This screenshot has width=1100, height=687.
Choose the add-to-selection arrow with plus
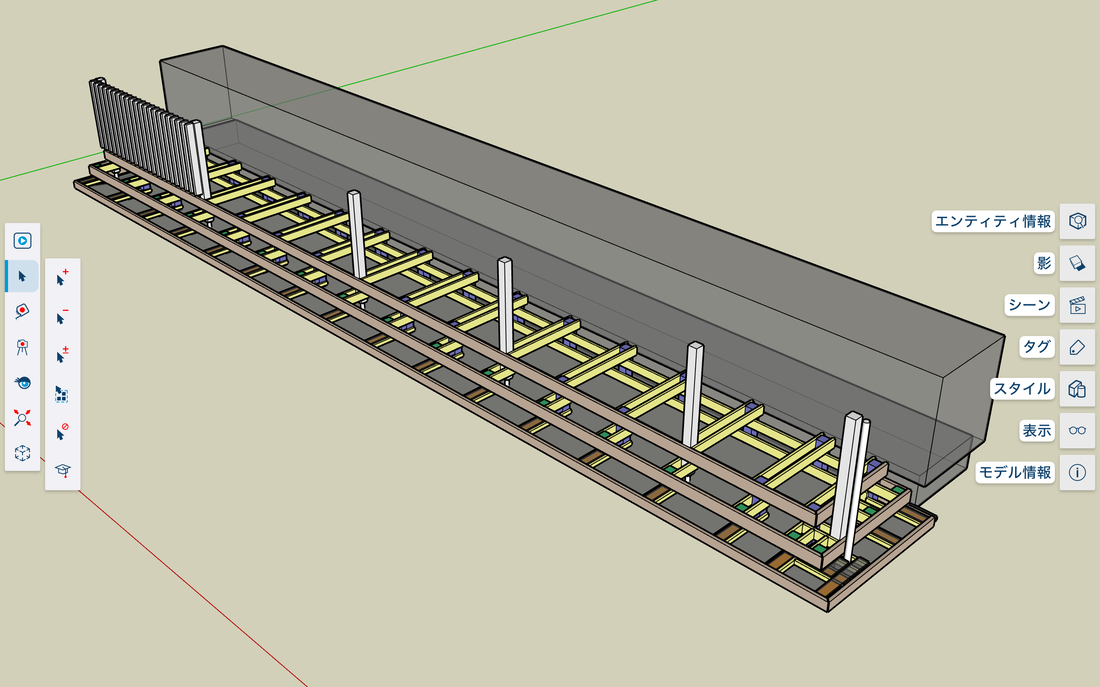tap(62, 279)
